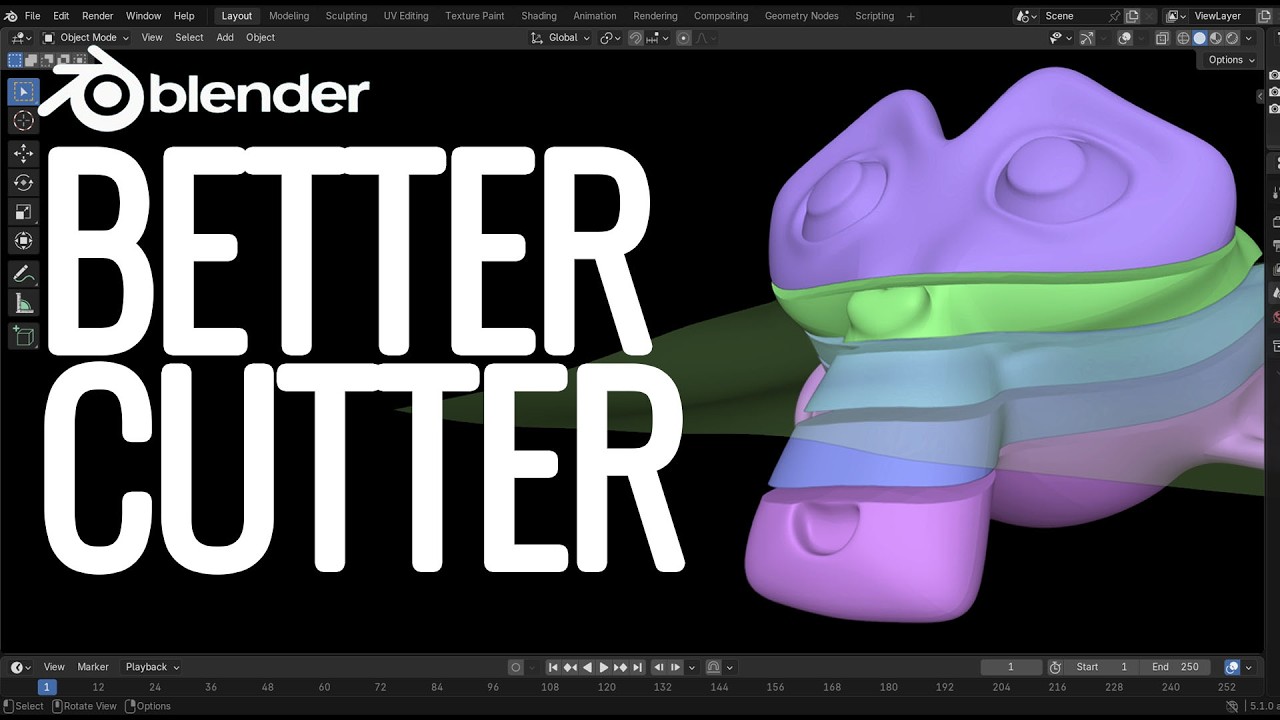This screenshot has height=720, width=1280.
Task: Open the Object Mode dropdown
Action: coord(86,38)
